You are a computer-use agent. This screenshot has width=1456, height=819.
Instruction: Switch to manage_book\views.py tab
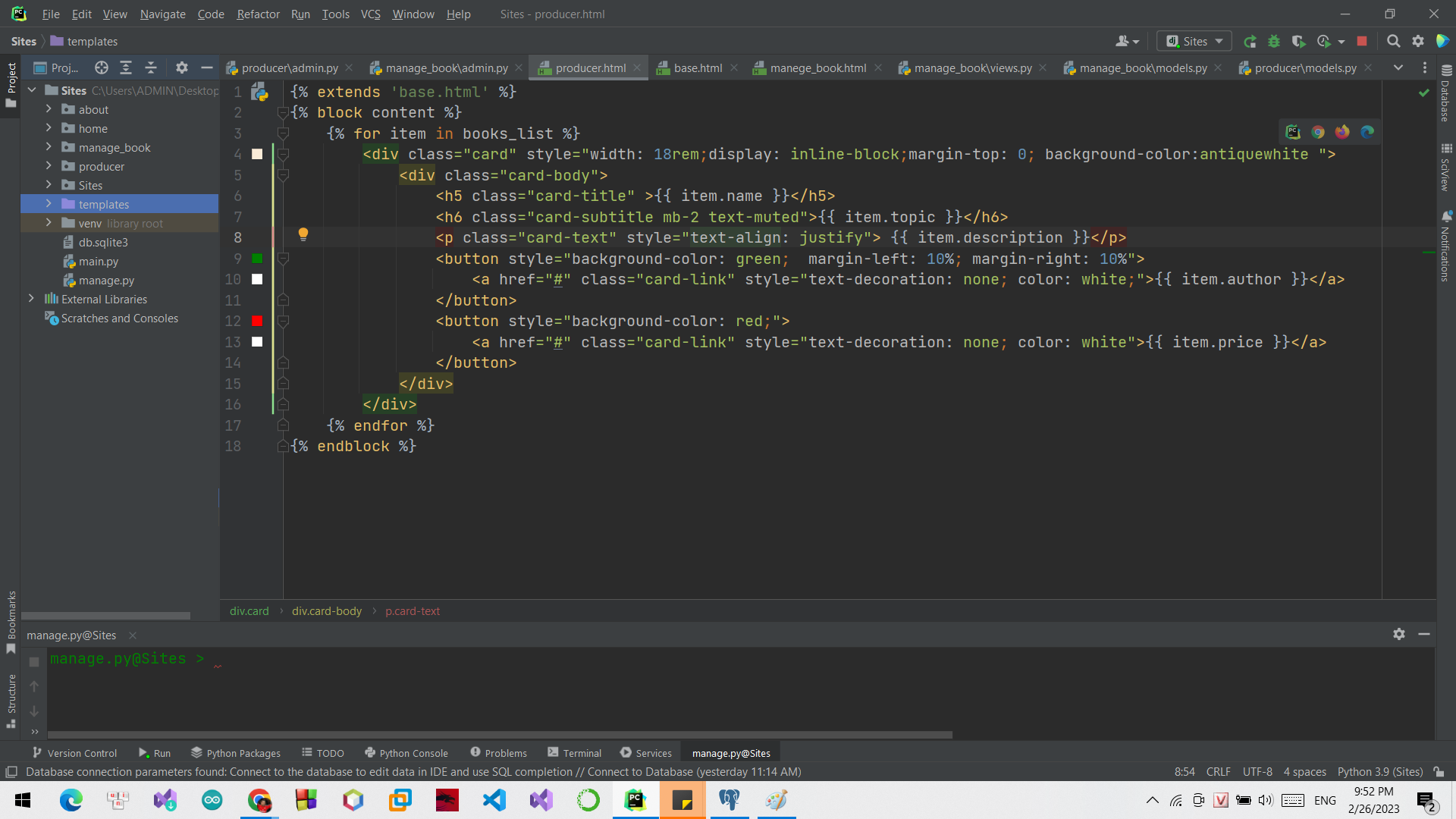(x=973, y=67)
